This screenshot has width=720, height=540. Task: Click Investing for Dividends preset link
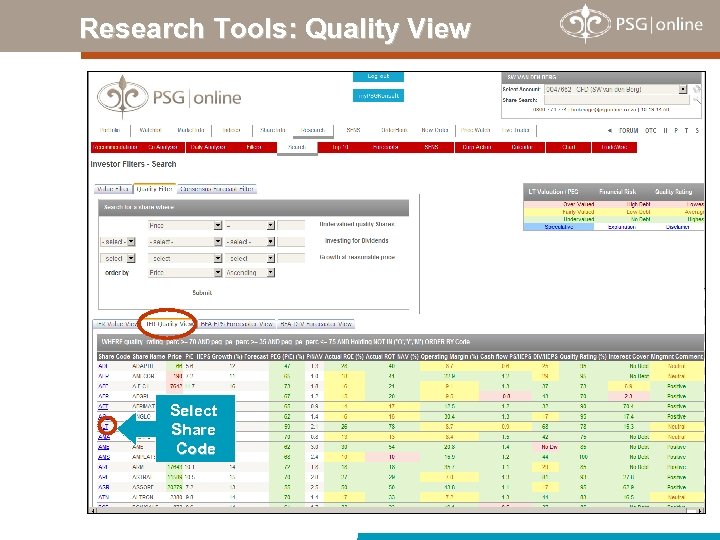[x=357, y=241]
